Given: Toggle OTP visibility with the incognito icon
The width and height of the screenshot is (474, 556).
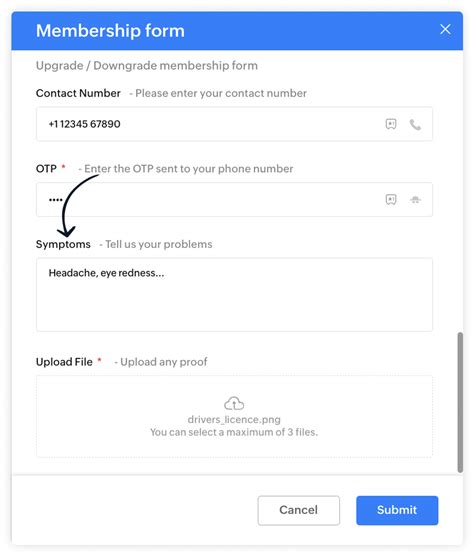Looking at the screenshot, I should [415, 200].
